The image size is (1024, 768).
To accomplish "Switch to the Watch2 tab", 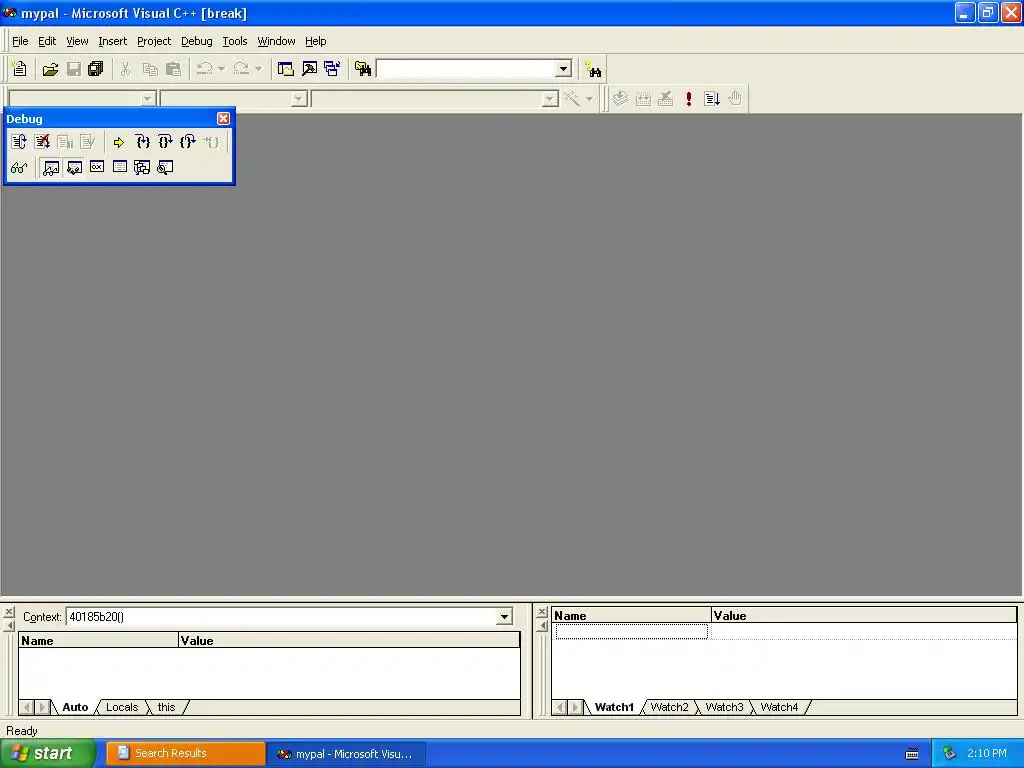I will coord(669,707).
